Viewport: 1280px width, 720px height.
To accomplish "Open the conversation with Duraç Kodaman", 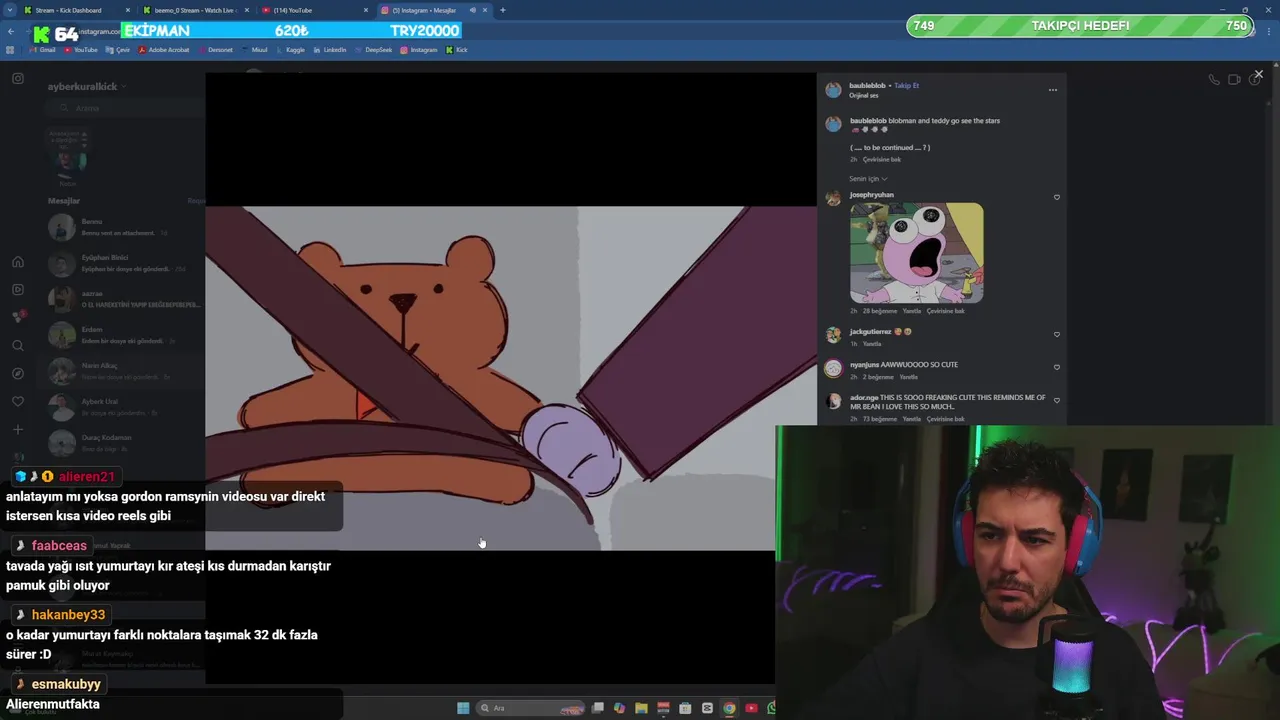I will pos(125,443).
